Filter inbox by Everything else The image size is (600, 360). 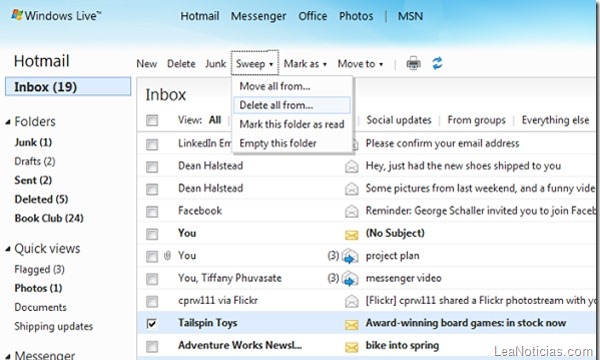[555, 120]
